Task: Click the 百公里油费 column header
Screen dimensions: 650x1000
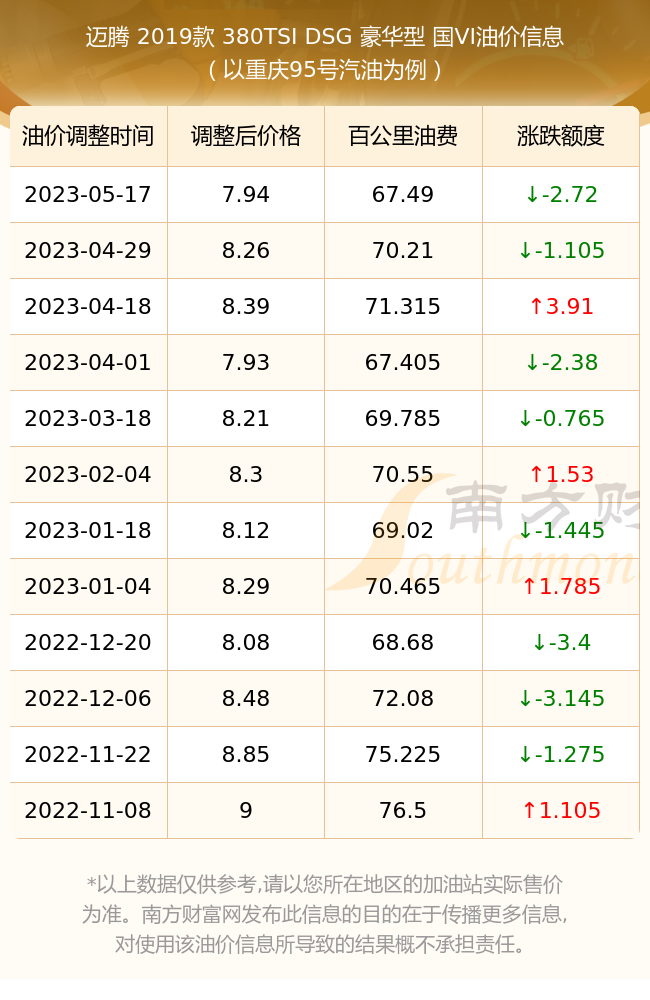Action: (403, 136)
